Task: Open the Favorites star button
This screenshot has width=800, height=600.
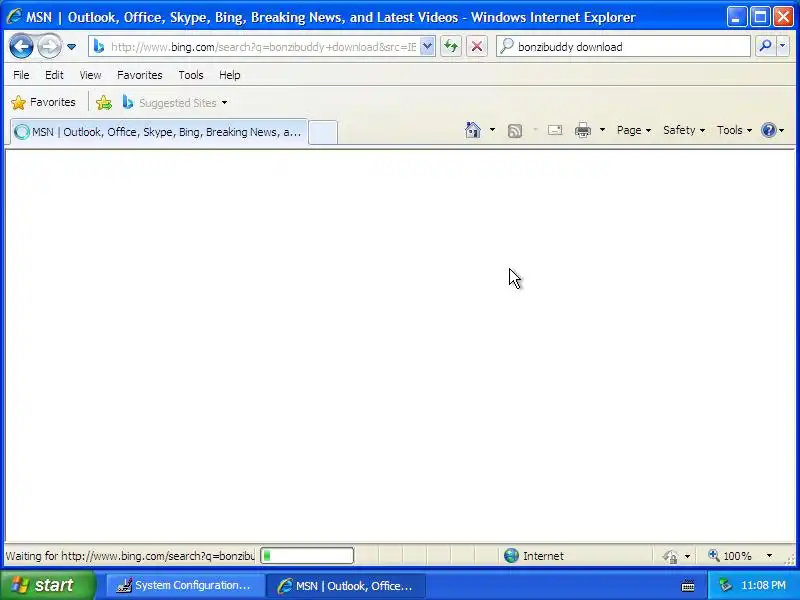Action: [43, 103]
